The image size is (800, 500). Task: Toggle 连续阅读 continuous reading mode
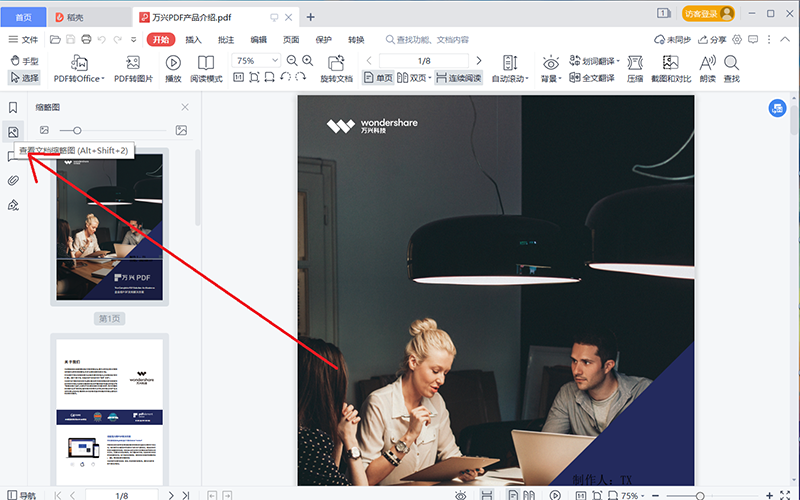point(459,77)
